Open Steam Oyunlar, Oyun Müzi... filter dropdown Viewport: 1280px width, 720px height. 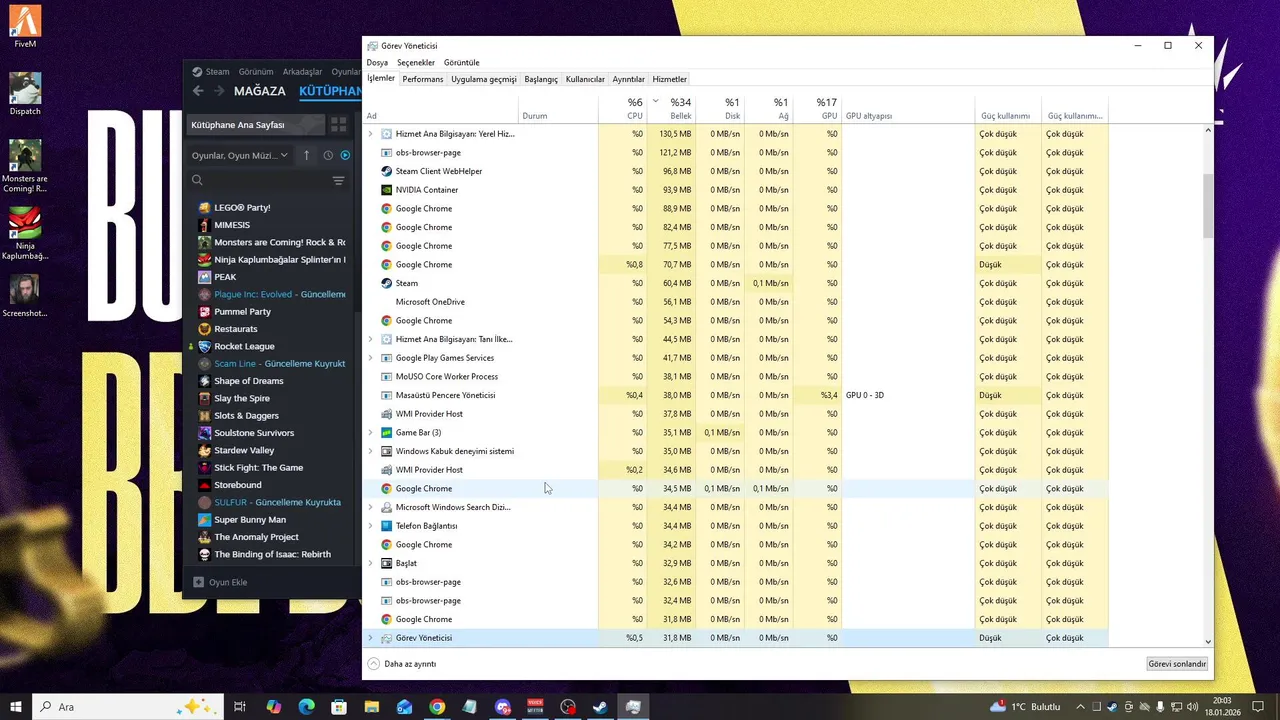pos(240,155)
